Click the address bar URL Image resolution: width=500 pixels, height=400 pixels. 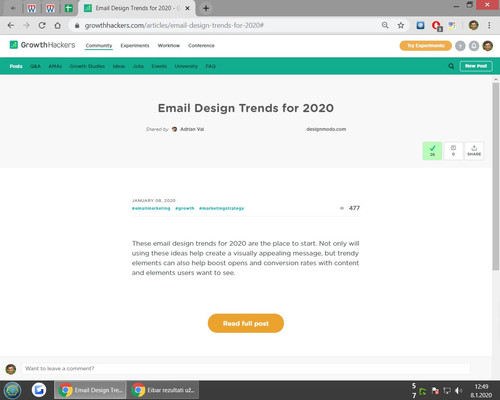click(174, 25)
